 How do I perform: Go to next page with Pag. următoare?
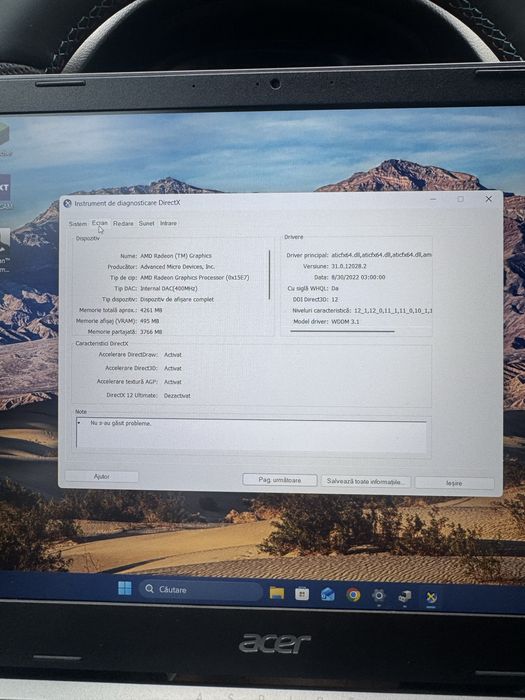coord(280,480)
